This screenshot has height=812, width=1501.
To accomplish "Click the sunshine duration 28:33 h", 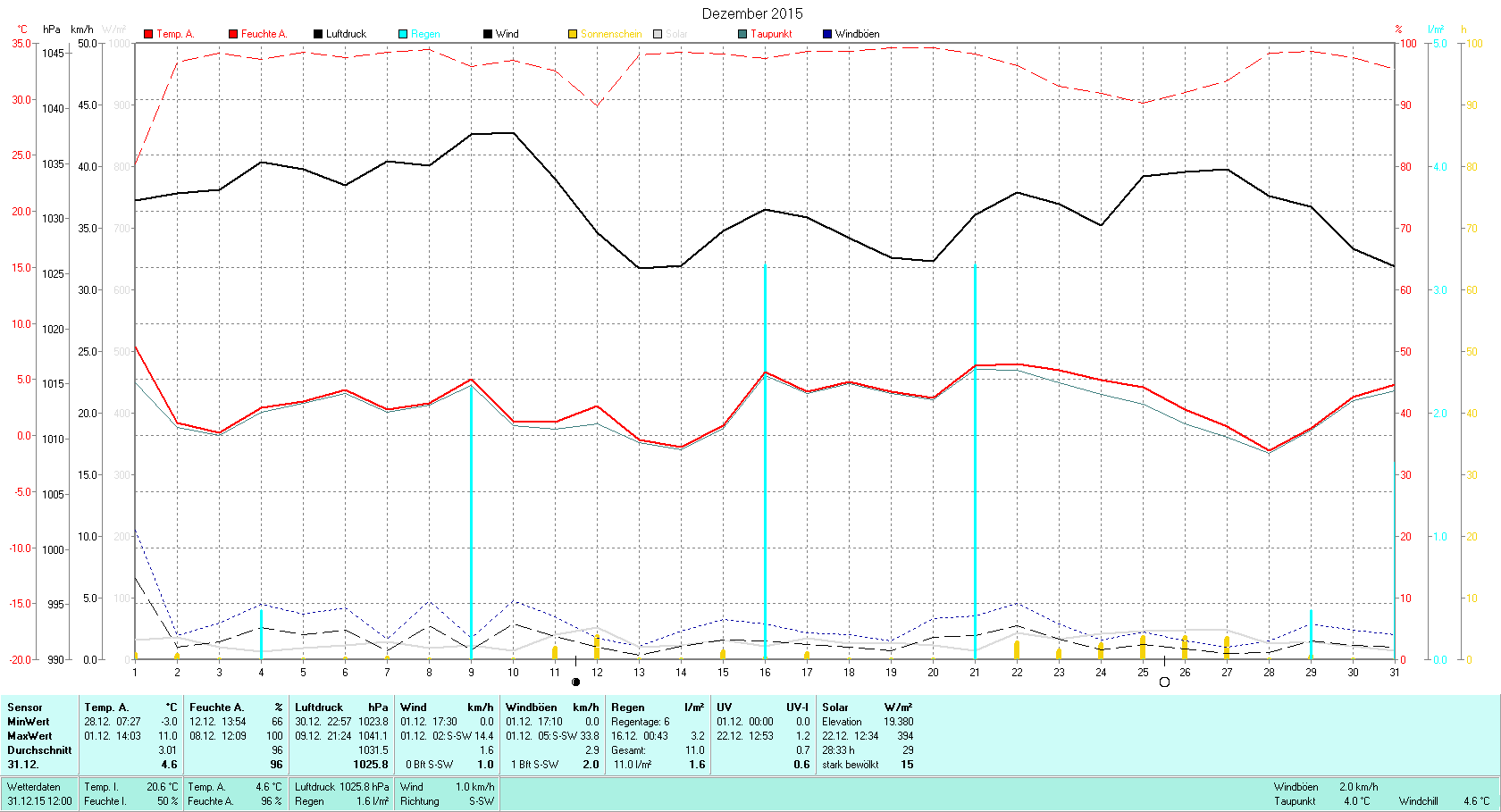I will coord(838,750).
